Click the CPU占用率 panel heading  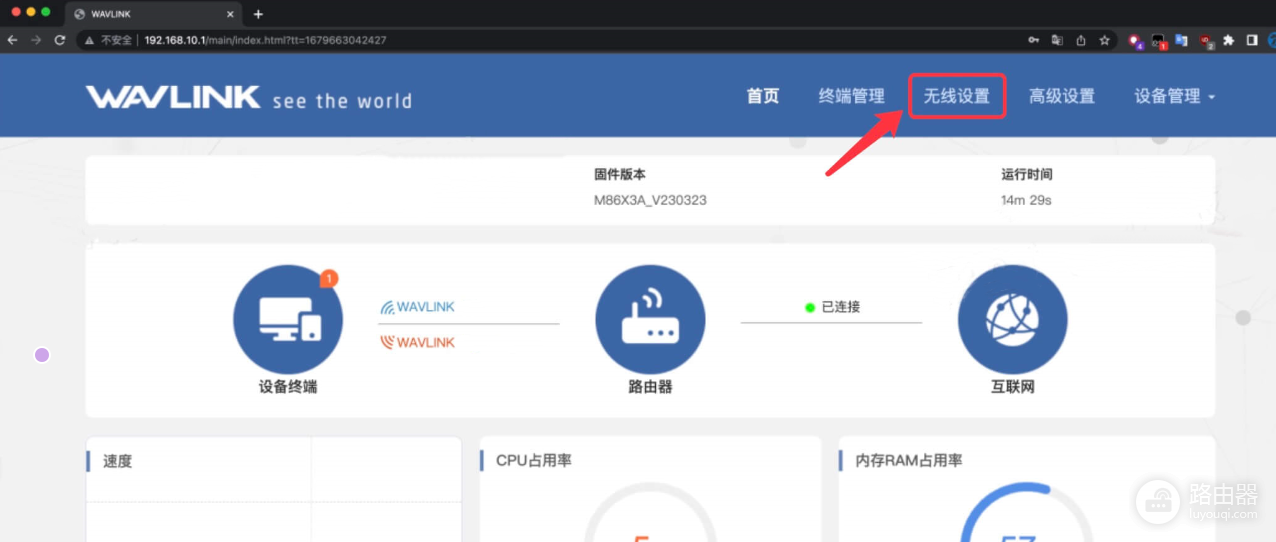(533, 461)
